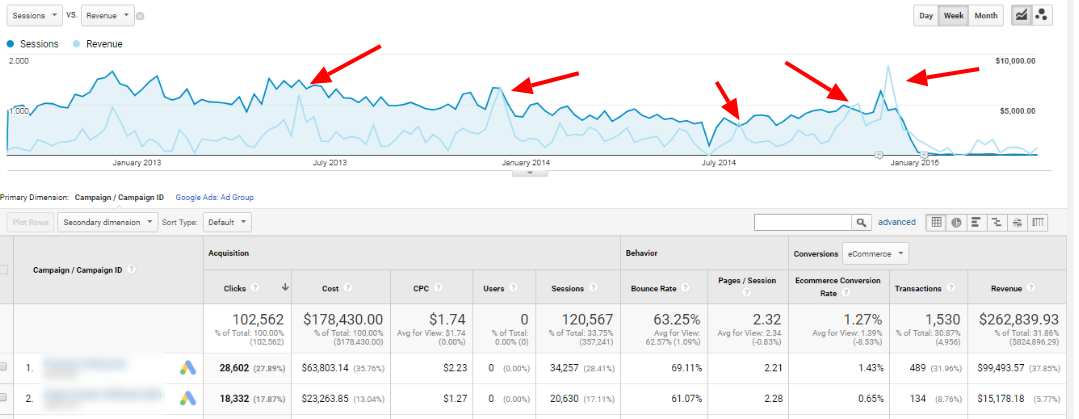The height and width of the screenshot is (419, 1079).
Task: Click the search magnifier button
Action: pyautogui.click(x=861, y=222)
